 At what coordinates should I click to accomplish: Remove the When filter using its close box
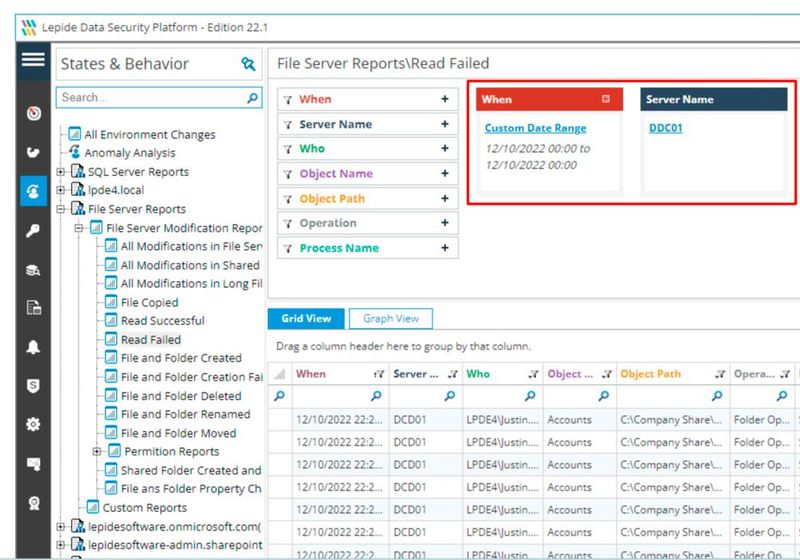coord(605,99)
